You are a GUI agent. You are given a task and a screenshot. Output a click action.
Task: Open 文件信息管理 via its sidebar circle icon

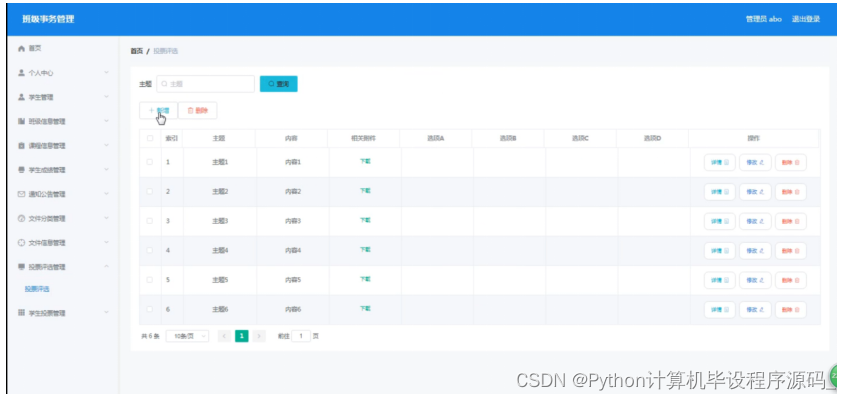pyautogui.click(x=21, y=243)
